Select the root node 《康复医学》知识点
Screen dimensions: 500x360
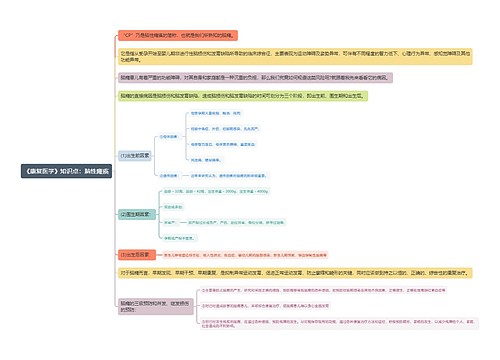tap(66, 171)
